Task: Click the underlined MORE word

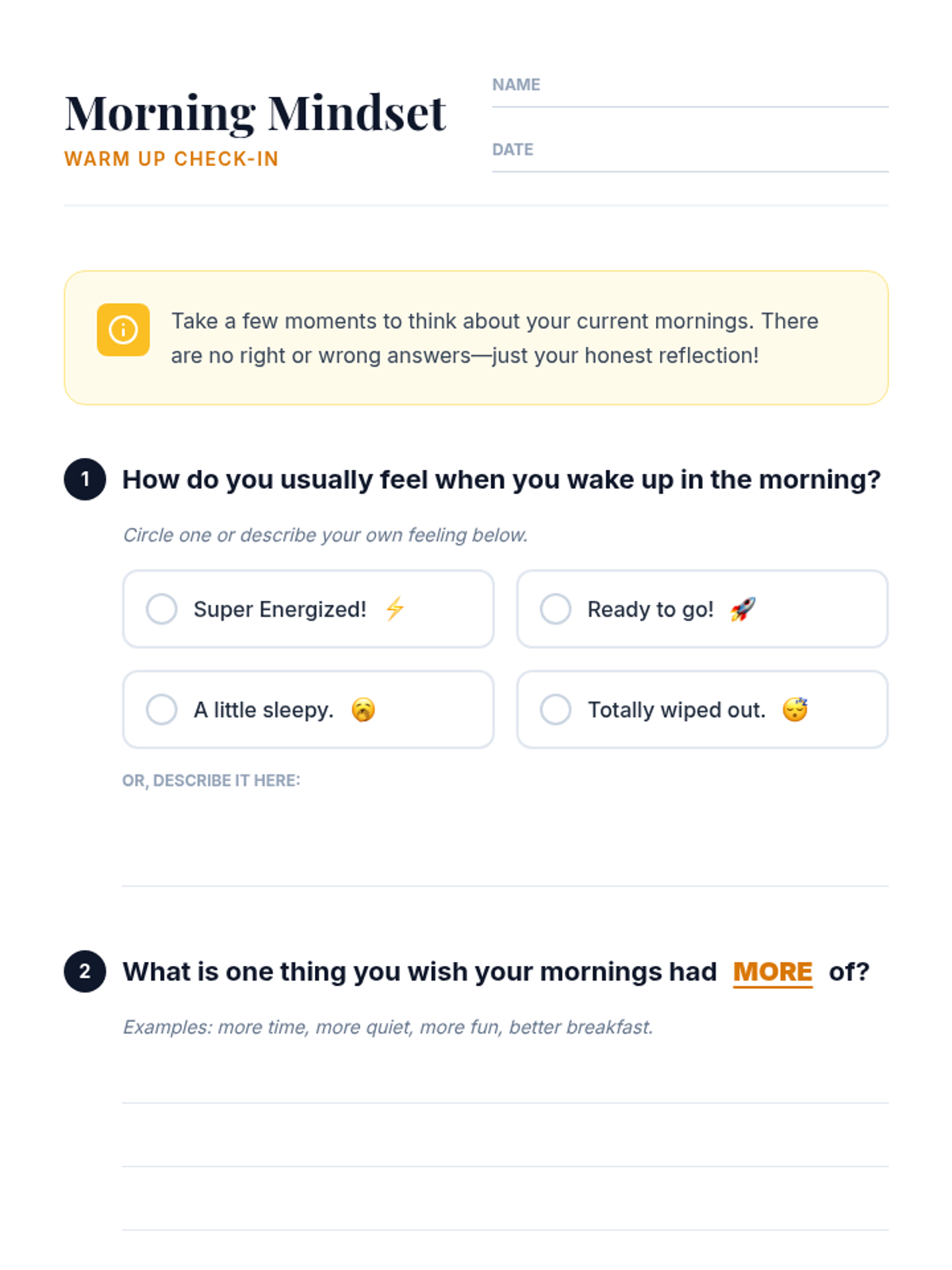Action: pos(773,972)
